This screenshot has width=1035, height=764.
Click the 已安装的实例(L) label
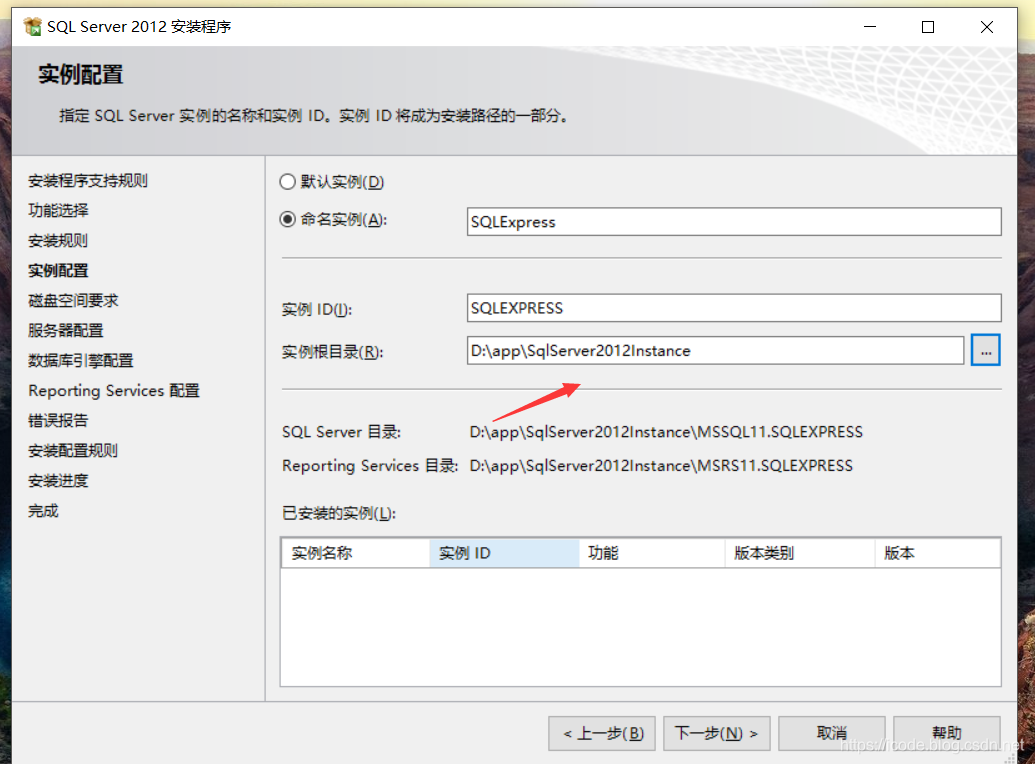[339, 513]
